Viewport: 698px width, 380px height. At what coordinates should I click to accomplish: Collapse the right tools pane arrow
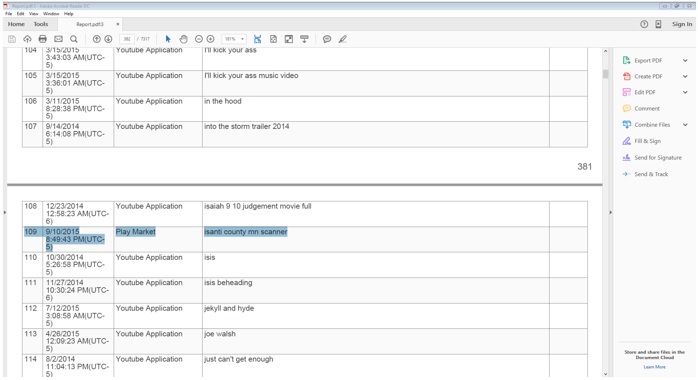point(610,213)
